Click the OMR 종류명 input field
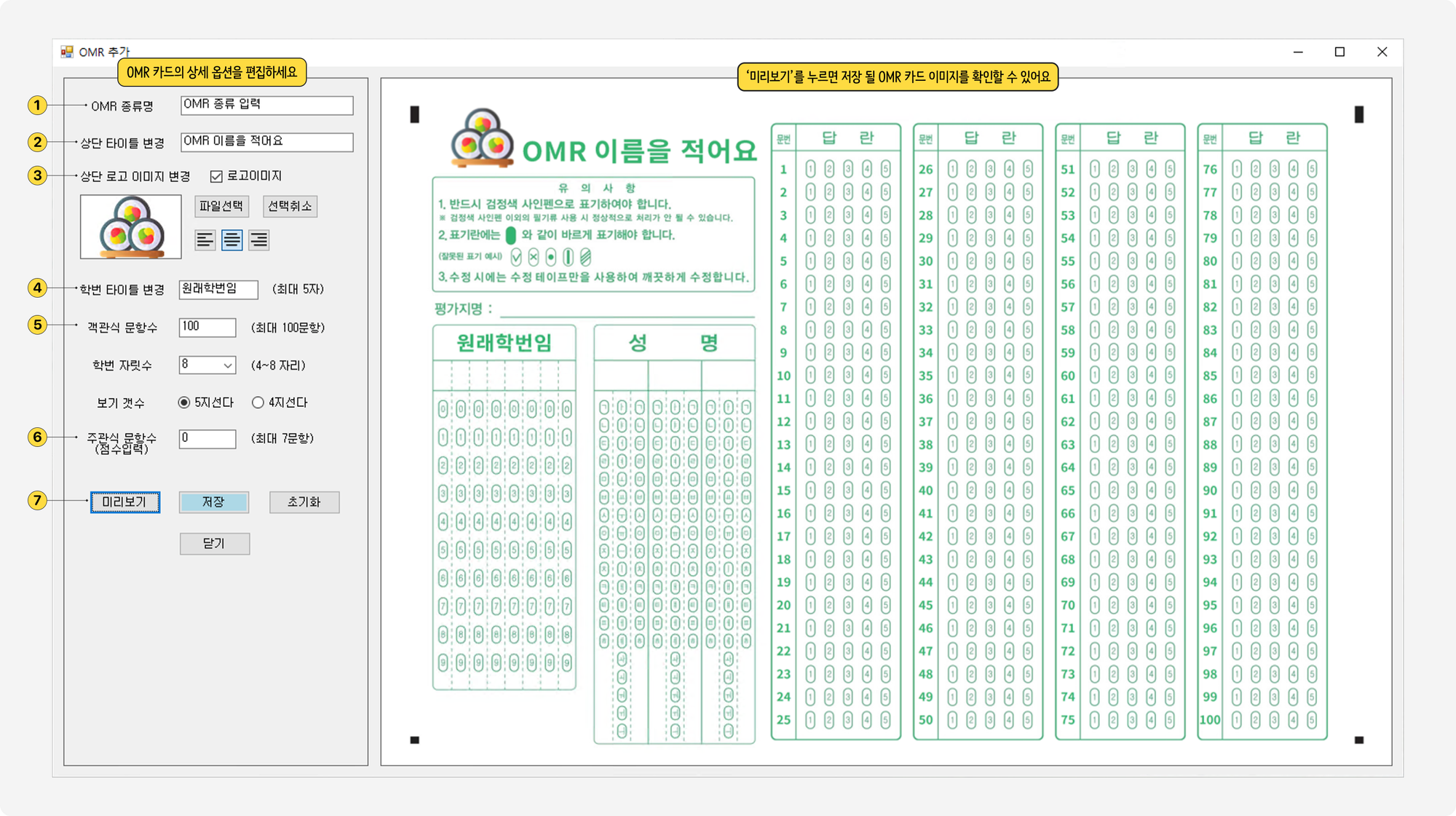1456x816 pixels. (266, 106)
